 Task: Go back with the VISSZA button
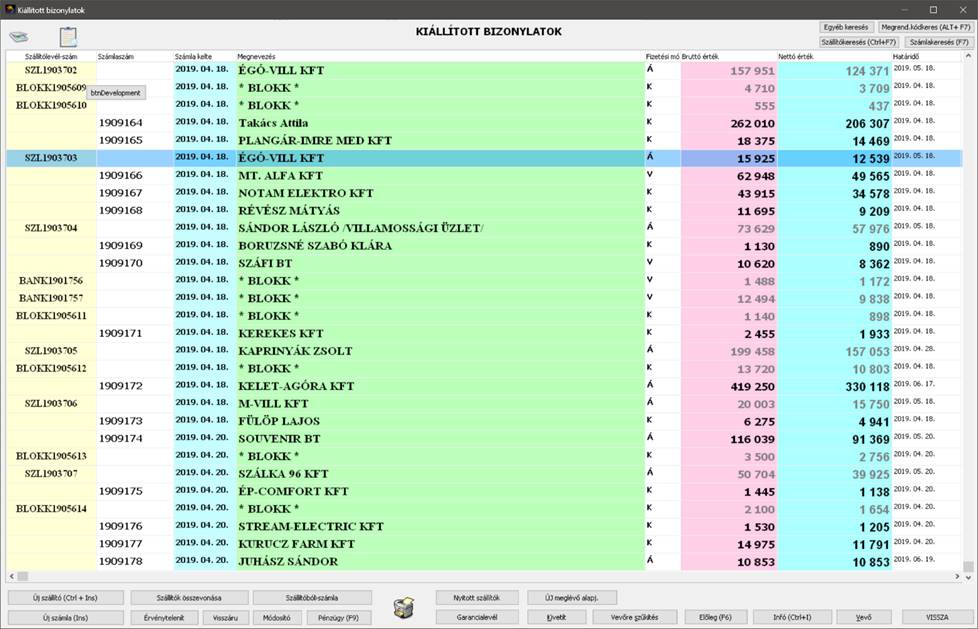pos(937,618)
